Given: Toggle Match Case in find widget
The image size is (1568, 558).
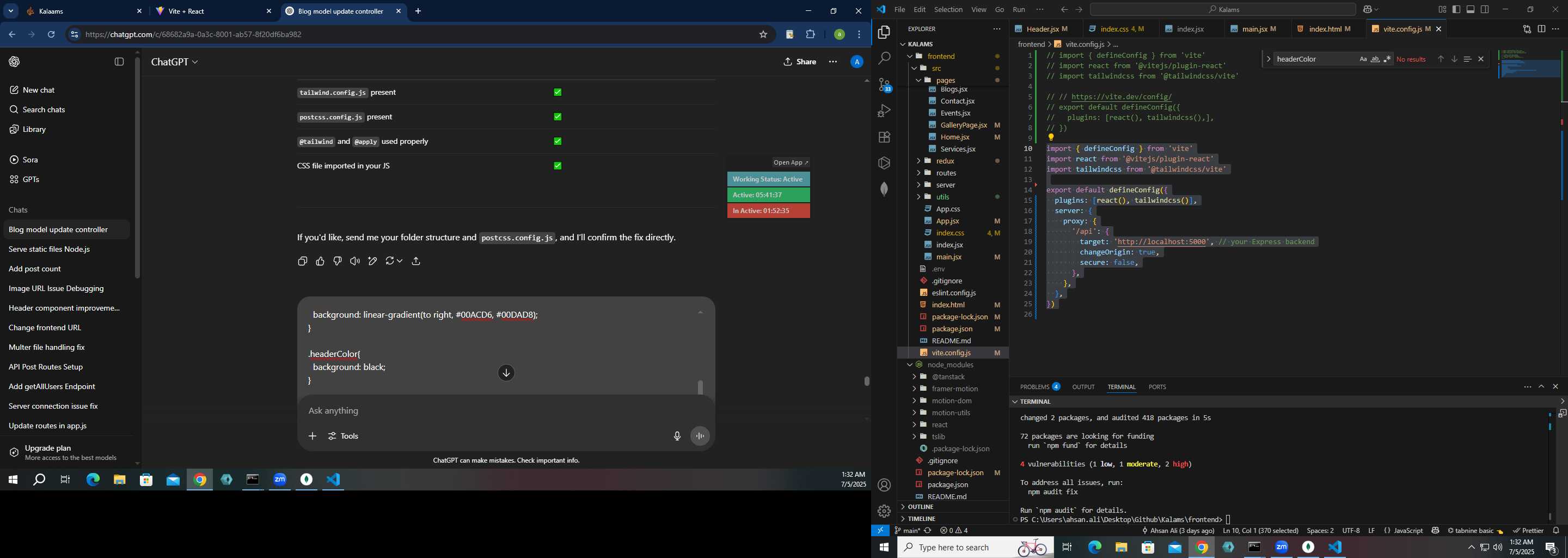Looking at the screenshot, I should click(x=1363, y=59).
